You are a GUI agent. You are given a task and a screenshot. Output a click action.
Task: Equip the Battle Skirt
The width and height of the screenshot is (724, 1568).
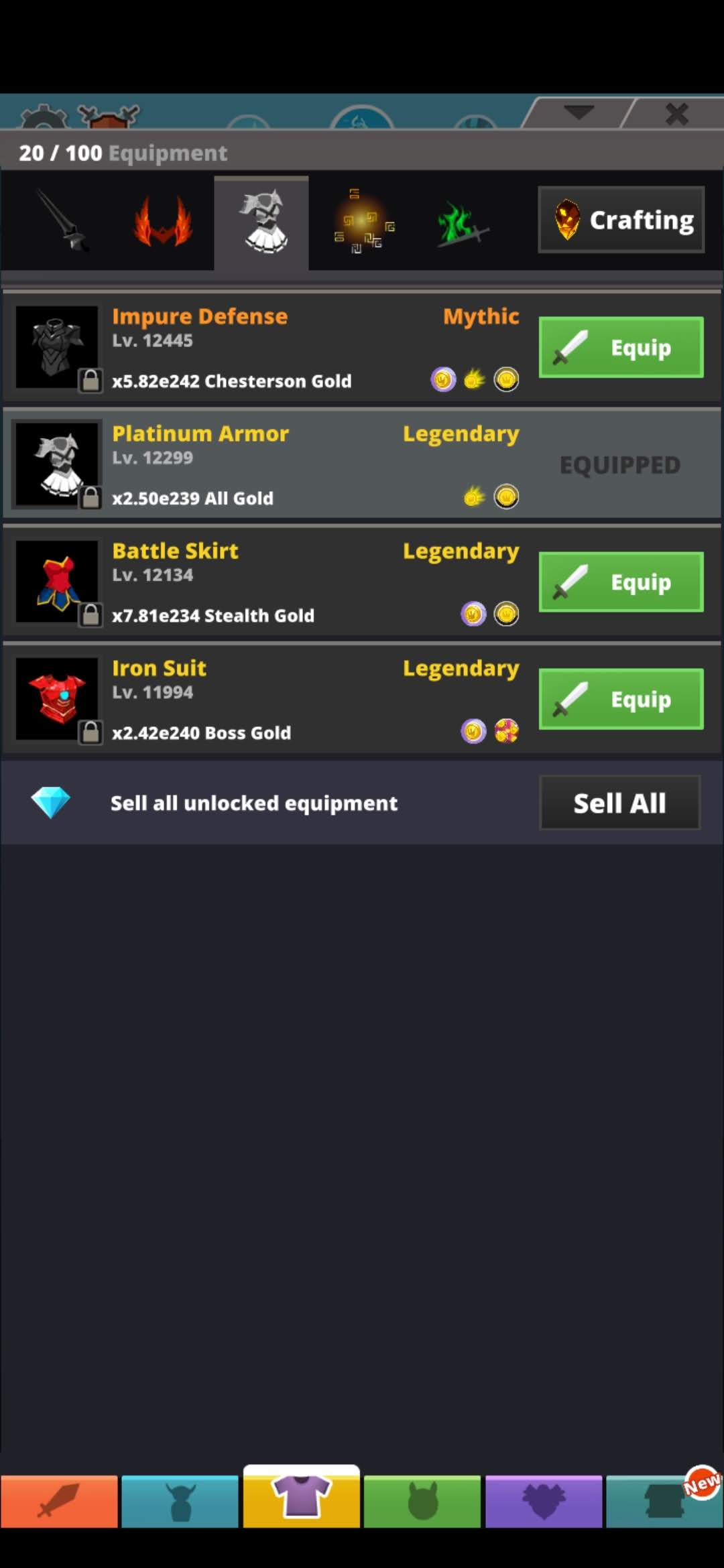click(621, 582)
